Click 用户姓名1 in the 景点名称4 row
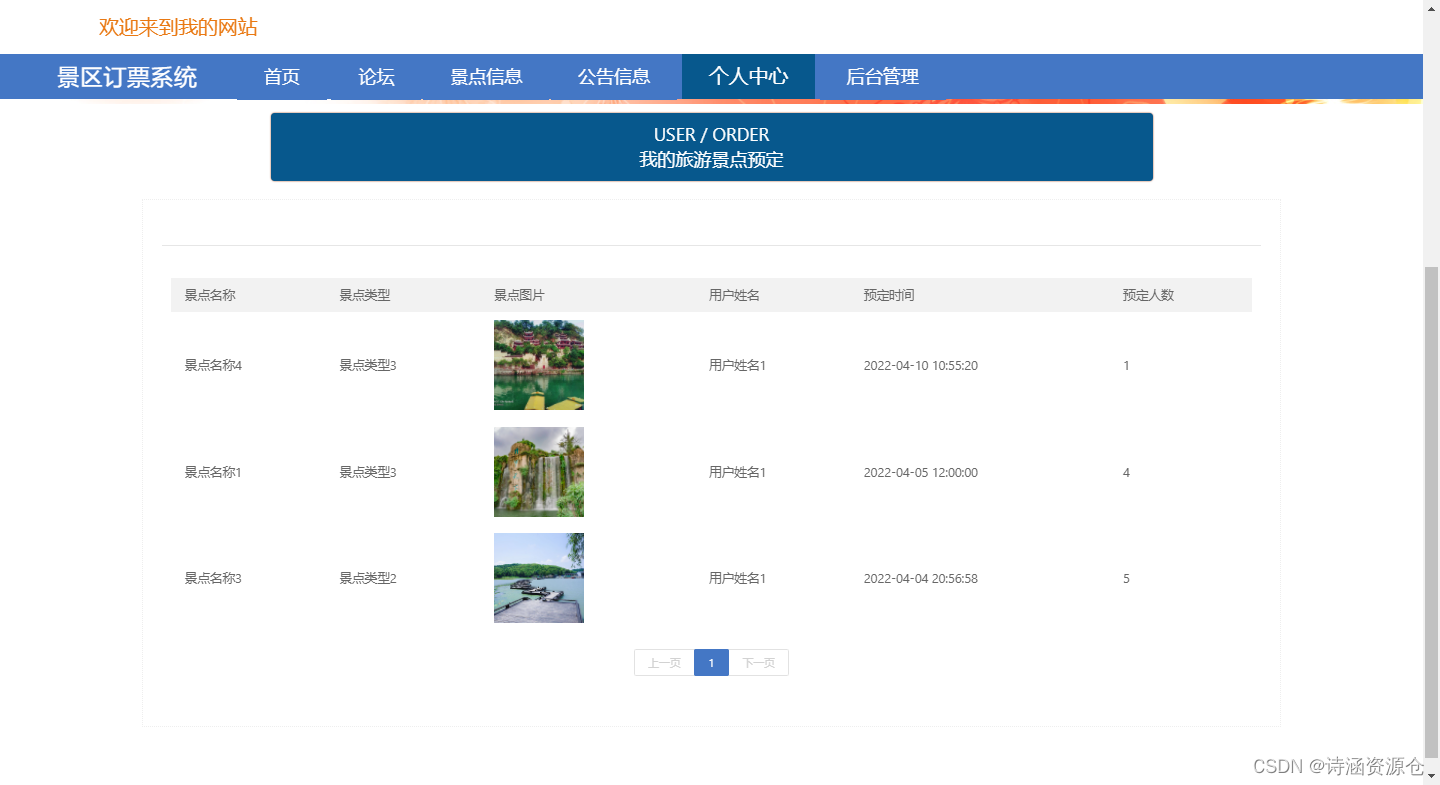This screenshot has height=785, width=1440. (737, 365)
